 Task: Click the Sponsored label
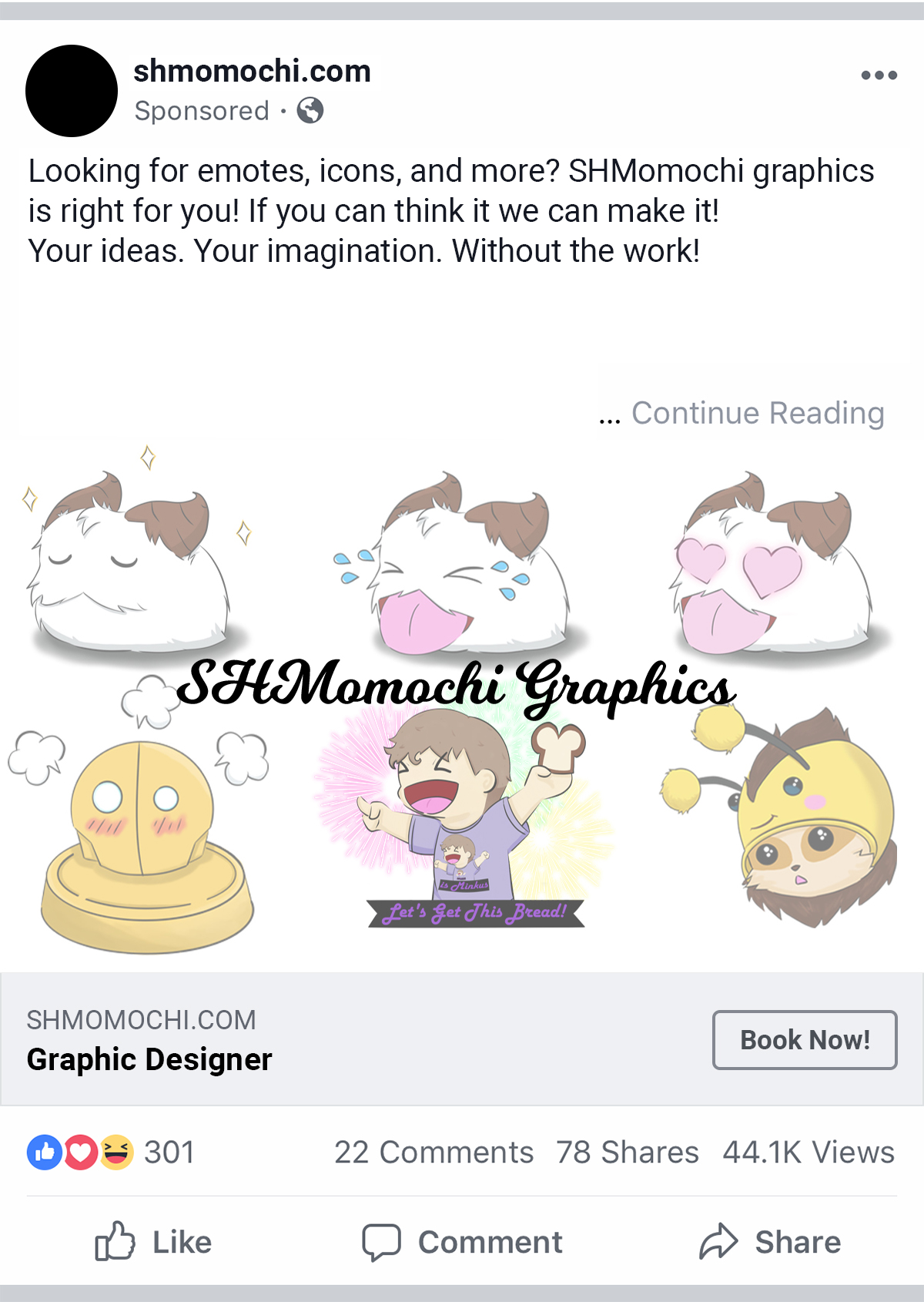(202, 111)
